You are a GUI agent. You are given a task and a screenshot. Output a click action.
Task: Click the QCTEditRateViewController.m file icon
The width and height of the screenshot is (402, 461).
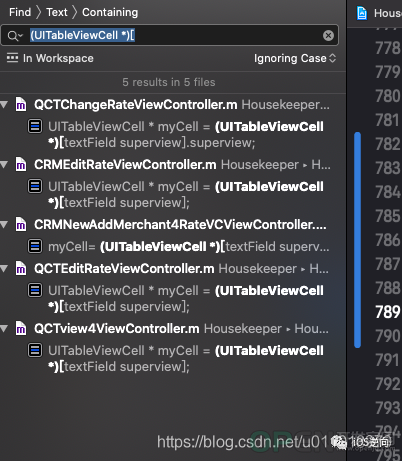pyautogui.click(x=21, y=268)
